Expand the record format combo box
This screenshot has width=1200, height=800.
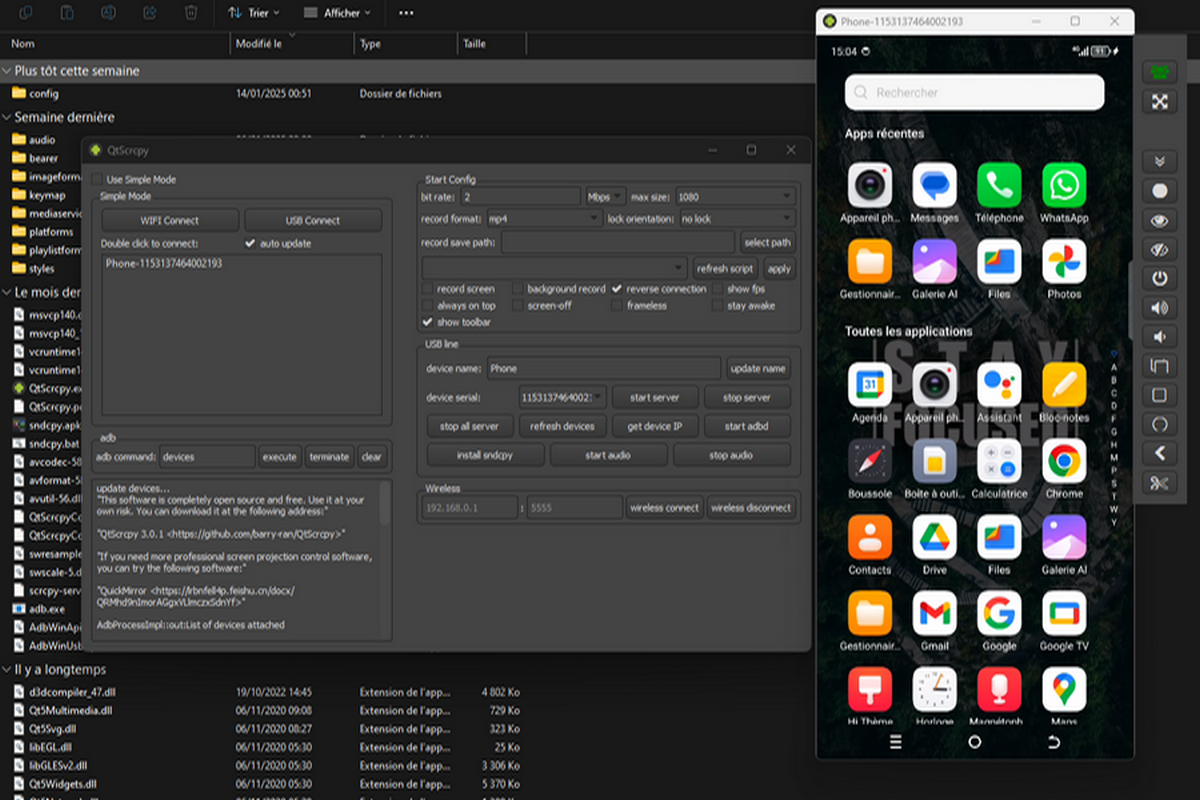click(x=543, y=219)
